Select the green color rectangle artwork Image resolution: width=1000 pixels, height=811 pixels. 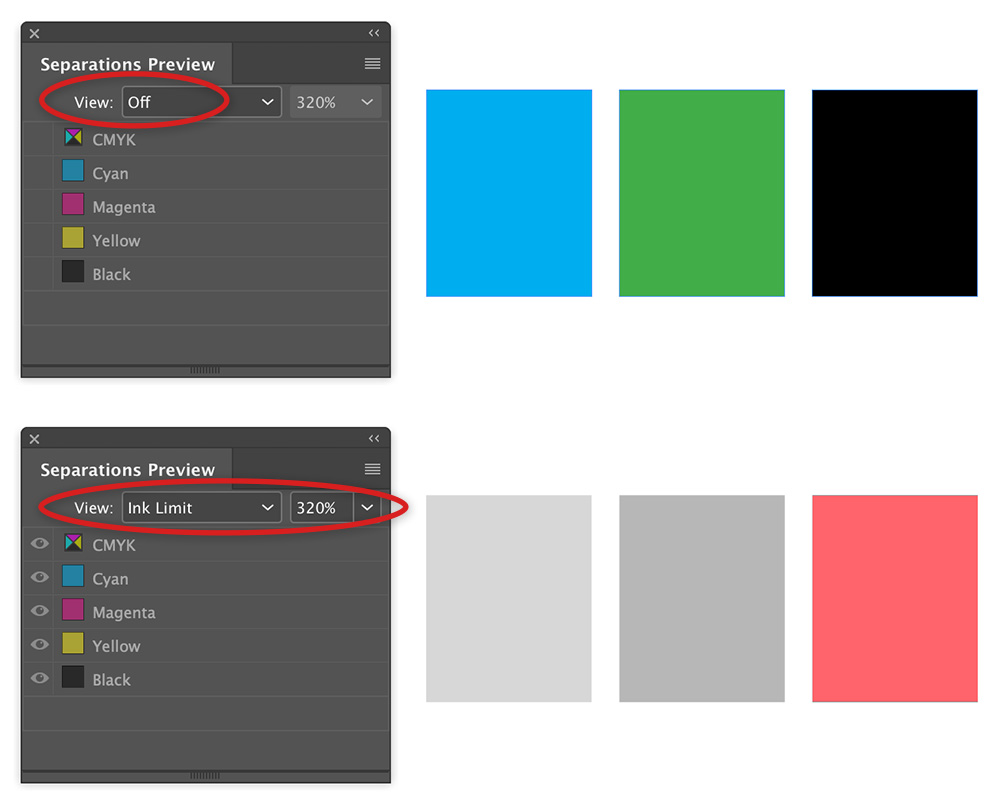701,192
